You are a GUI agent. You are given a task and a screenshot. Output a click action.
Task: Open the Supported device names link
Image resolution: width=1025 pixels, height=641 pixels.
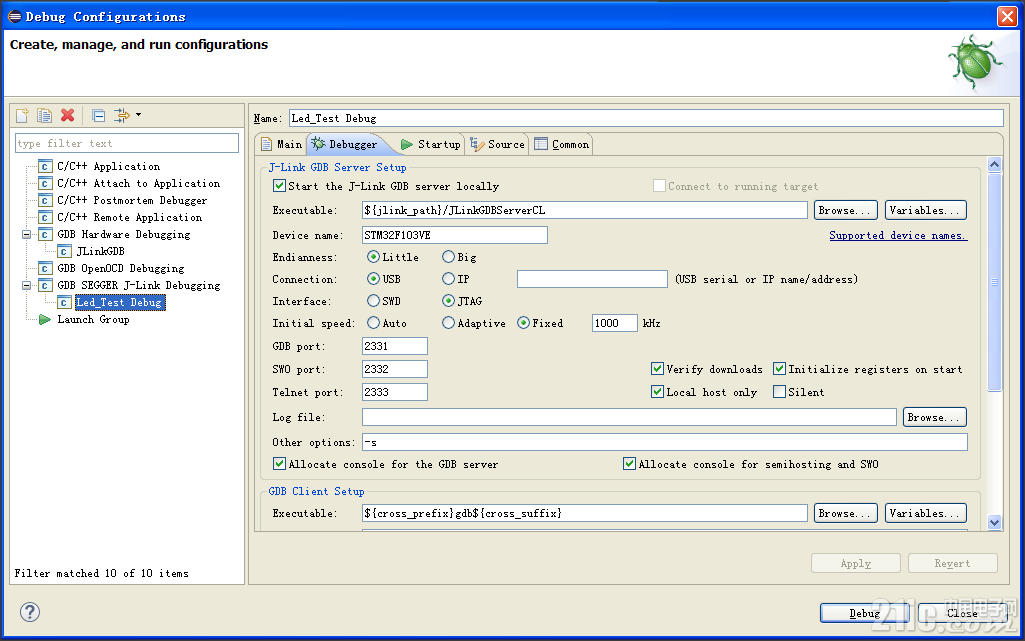(x=898, y=235)
